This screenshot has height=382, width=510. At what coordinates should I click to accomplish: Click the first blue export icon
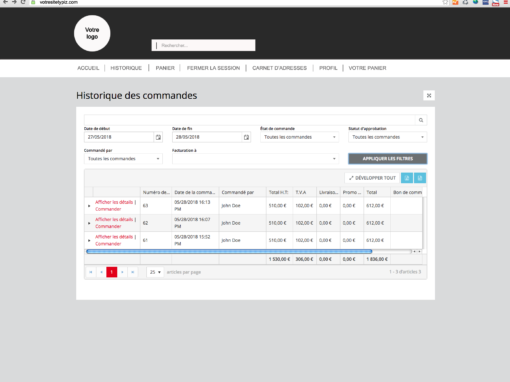(407, 178)
